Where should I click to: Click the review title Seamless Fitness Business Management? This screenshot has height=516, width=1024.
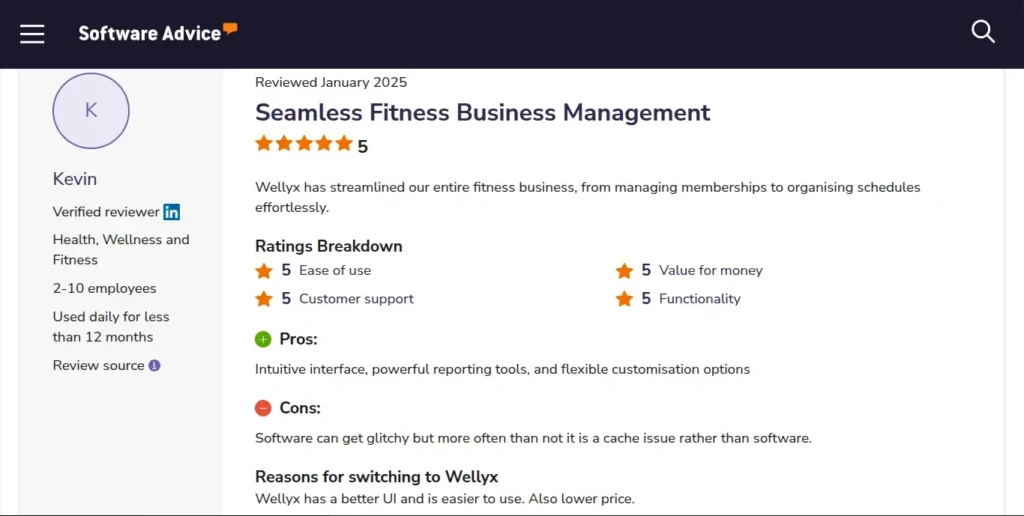482,112
